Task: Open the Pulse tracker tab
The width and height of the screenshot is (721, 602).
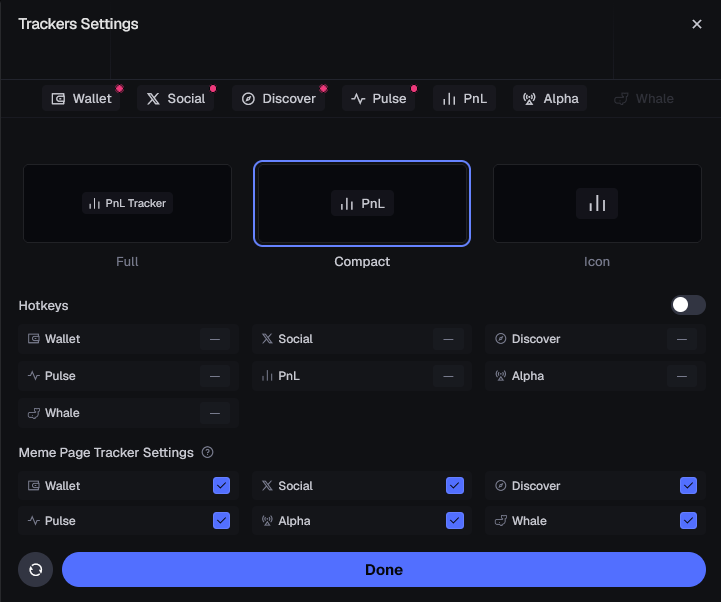Action: click(x=378, y=98)
